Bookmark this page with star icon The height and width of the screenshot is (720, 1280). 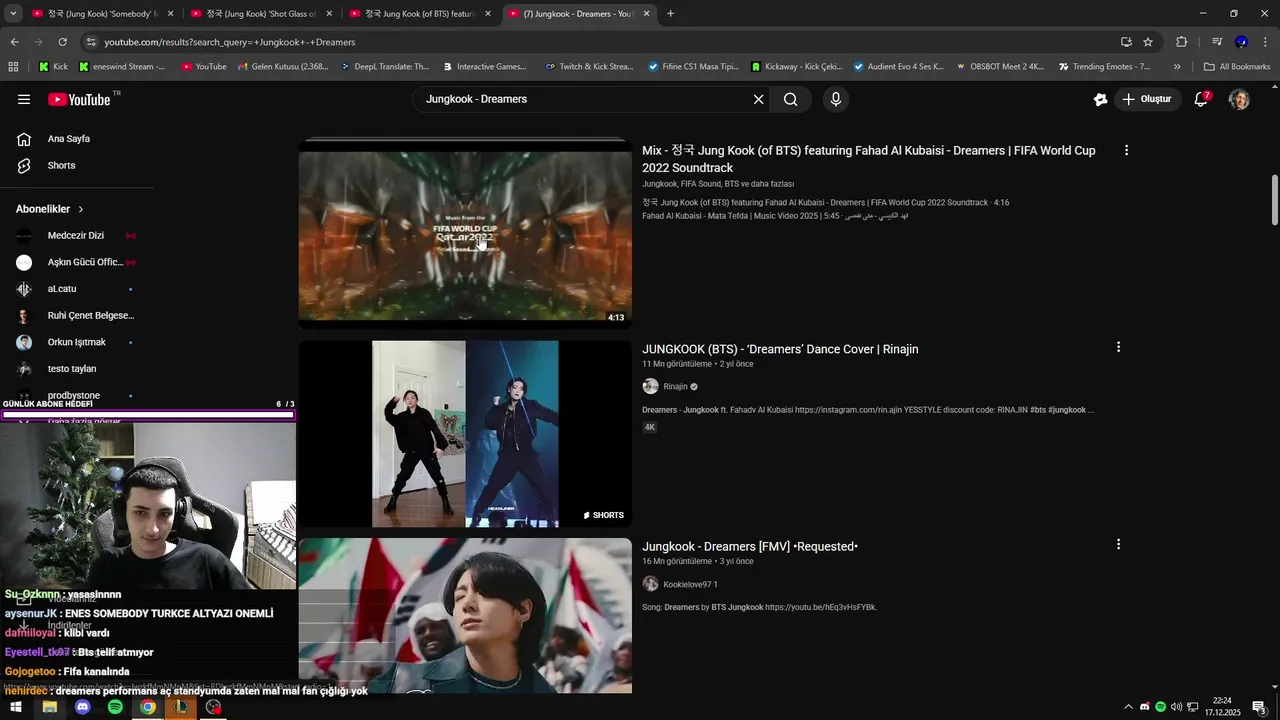1148,42
